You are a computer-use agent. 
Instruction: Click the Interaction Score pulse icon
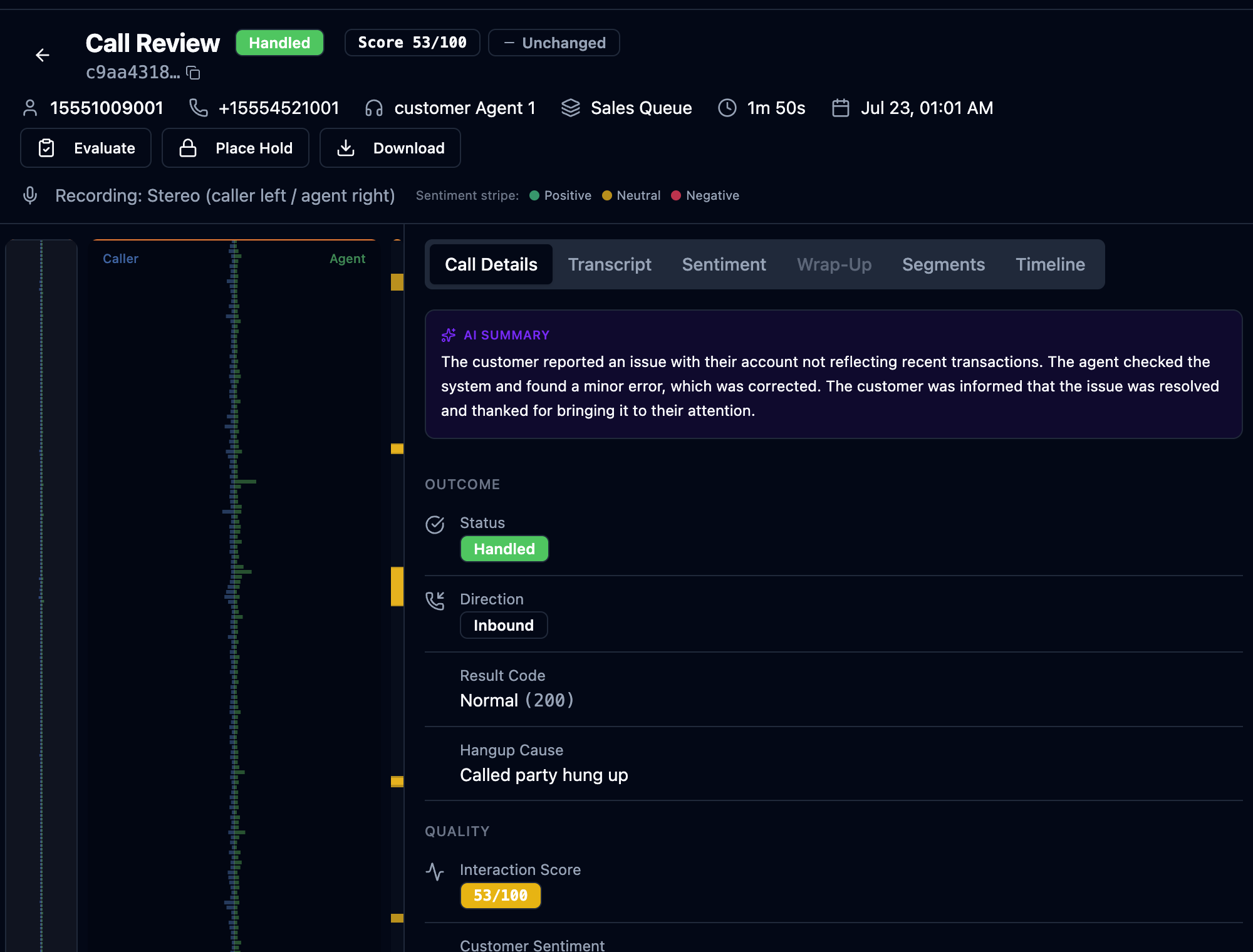435,871
